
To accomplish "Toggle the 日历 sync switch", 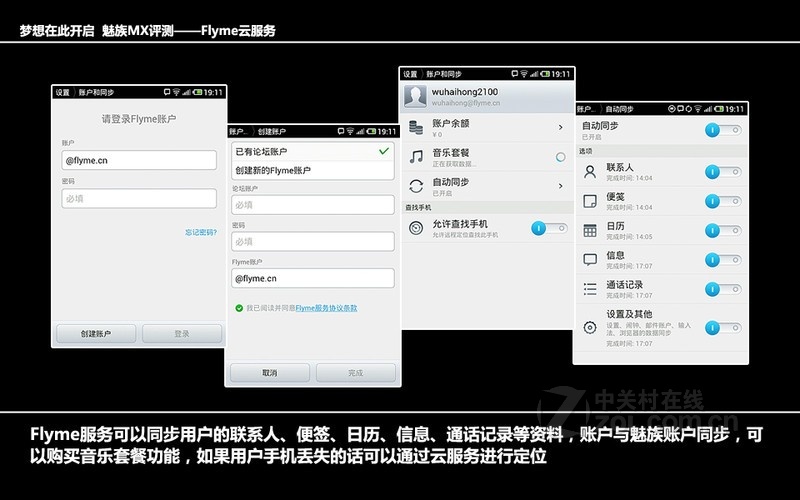I will 723,231.
